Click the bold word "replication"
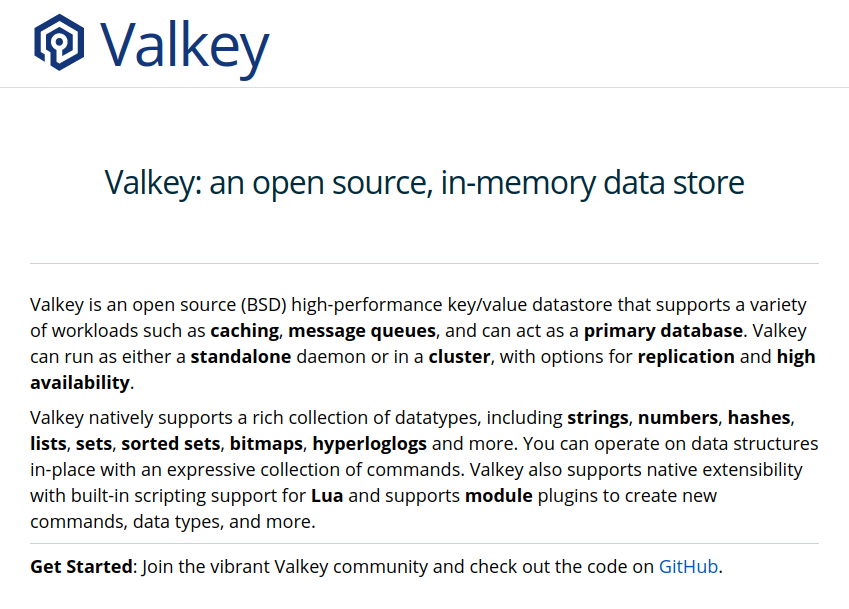Image resolution: width=849 pixels, height=609 pixels. pyautogui.click(x=686, y=356)
